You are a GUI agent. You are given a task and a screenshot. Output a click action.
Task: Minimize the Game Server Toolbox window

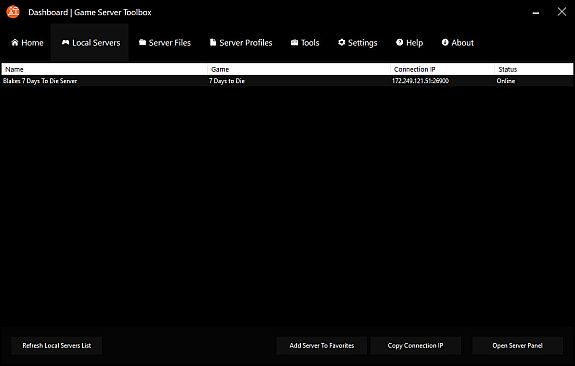(536, 12)
